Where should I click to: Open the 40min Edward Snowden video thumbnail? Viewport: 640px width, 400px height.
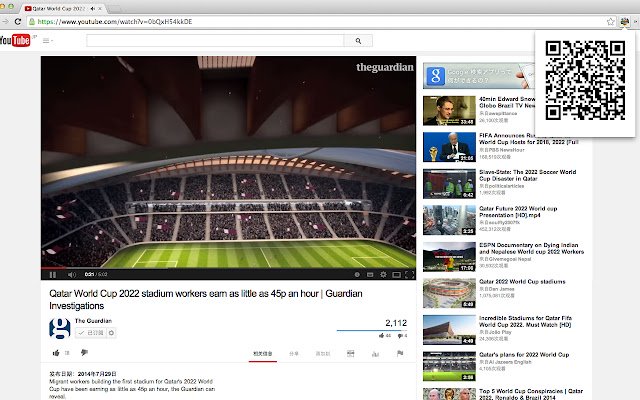[449, 111]
